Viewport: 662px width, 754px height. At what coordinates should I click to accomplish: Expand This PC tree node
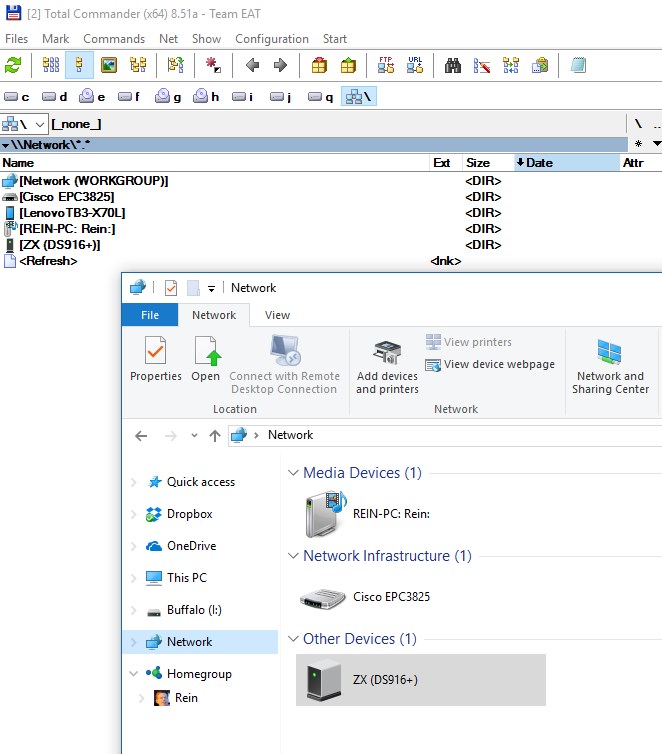(x=134, y=578)
